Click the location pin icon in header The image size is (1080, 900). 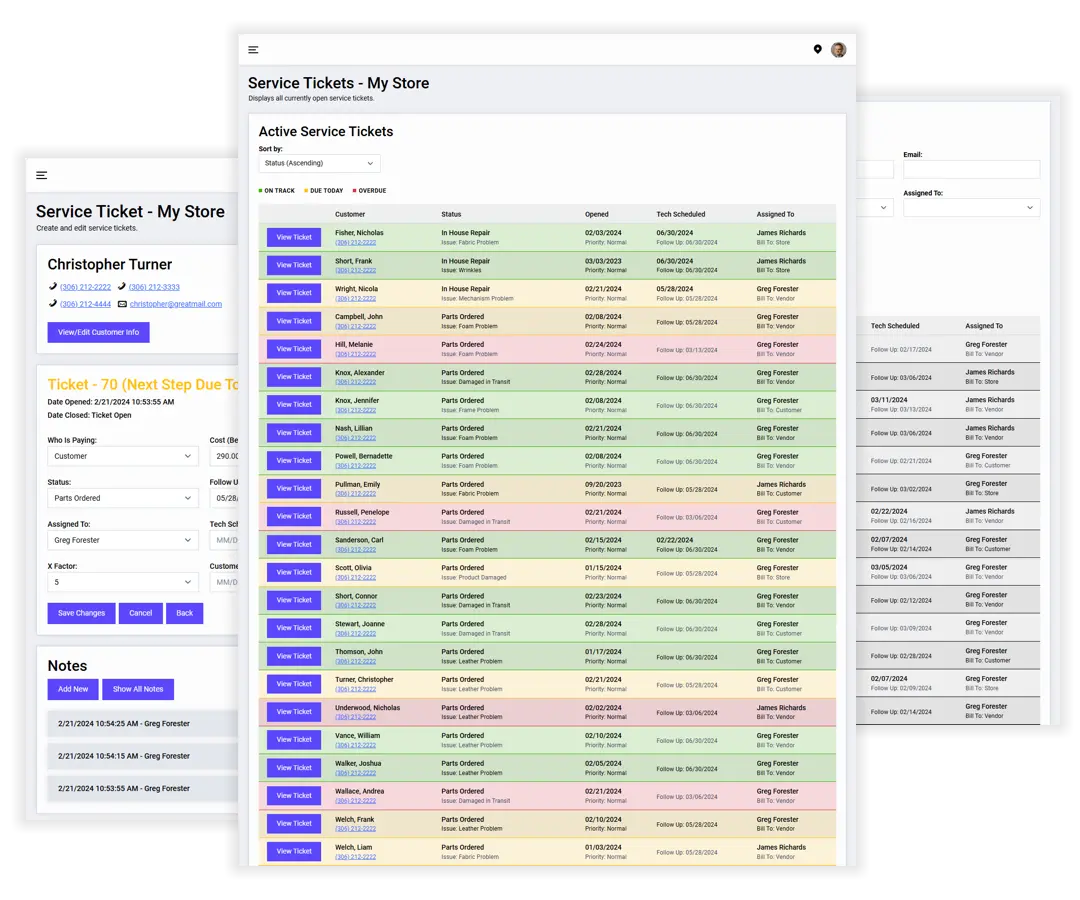(817, 50)
